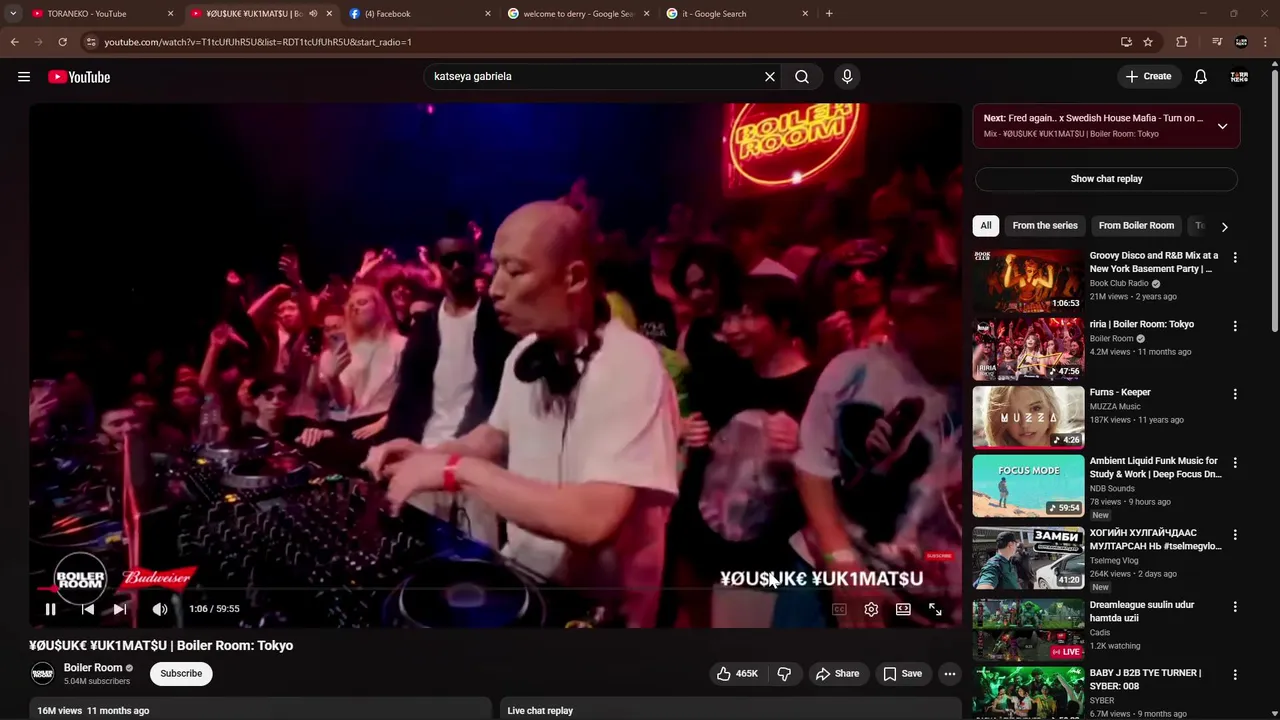Screen dimensions: 1280x720
Task: Click the Create button
Action: tap(1148, 76)
